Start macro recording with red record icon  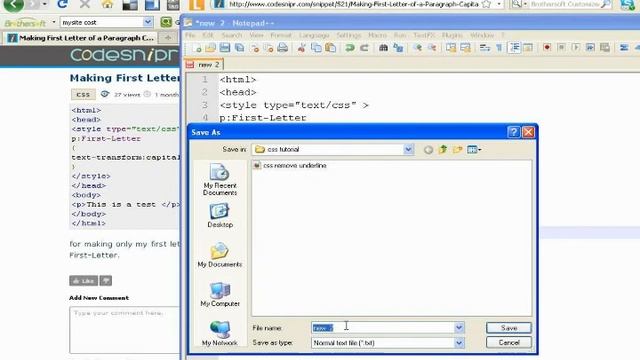547,48
